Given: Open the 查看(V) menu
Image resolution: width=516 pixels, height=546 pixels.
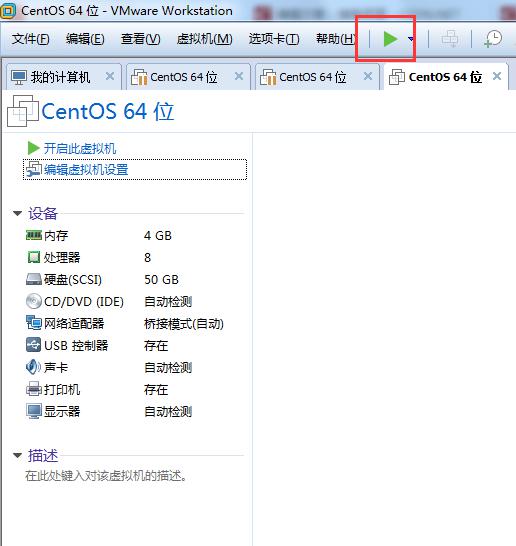Looking at the screenshot, I should [140, 39].
